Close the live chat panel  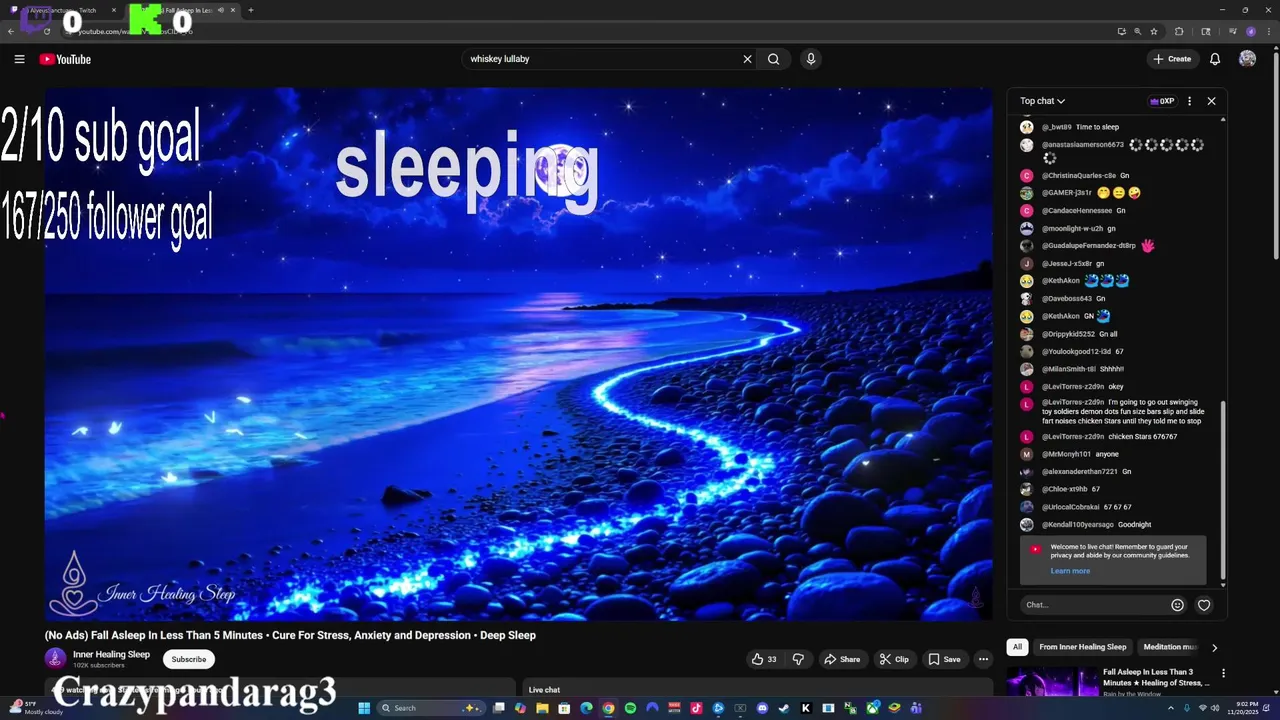point(1211,101)
